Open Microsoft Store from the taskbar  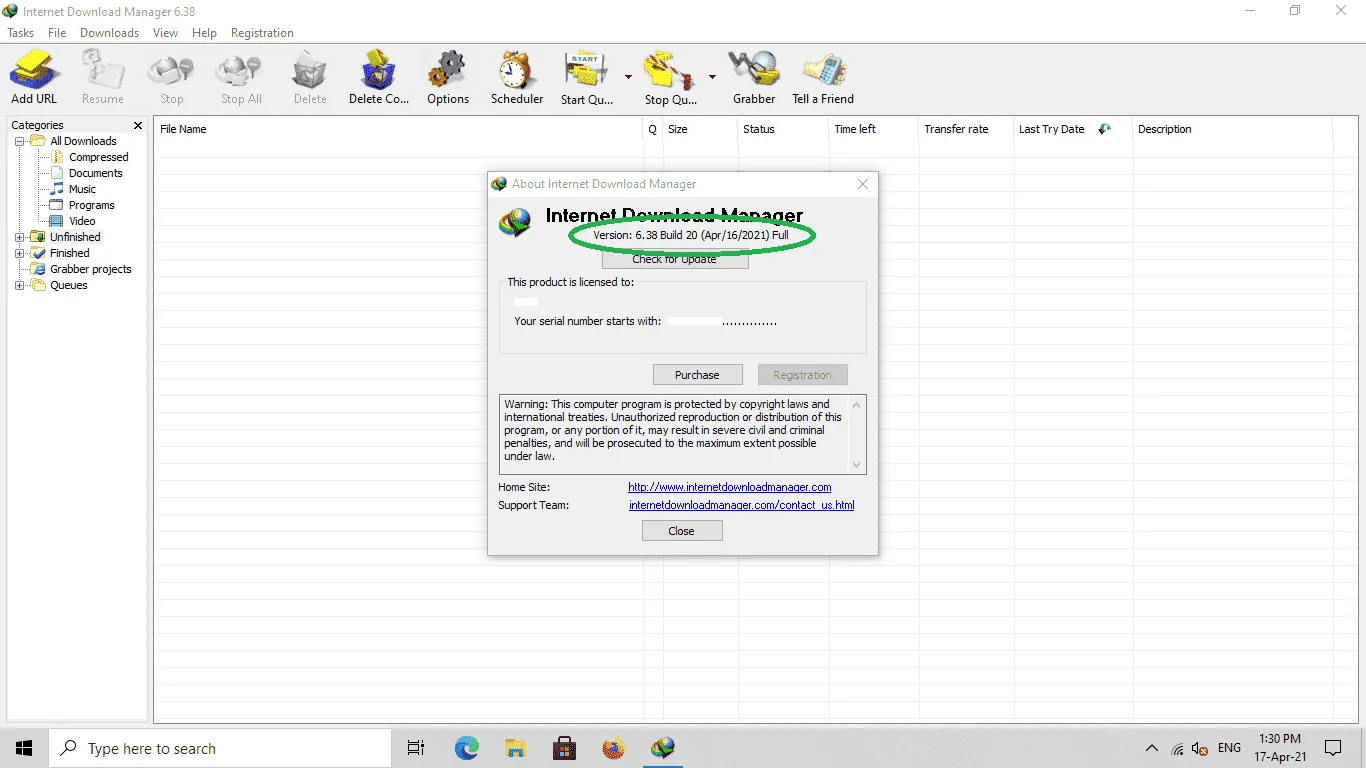pyautogui.click(x=564, y=748)
